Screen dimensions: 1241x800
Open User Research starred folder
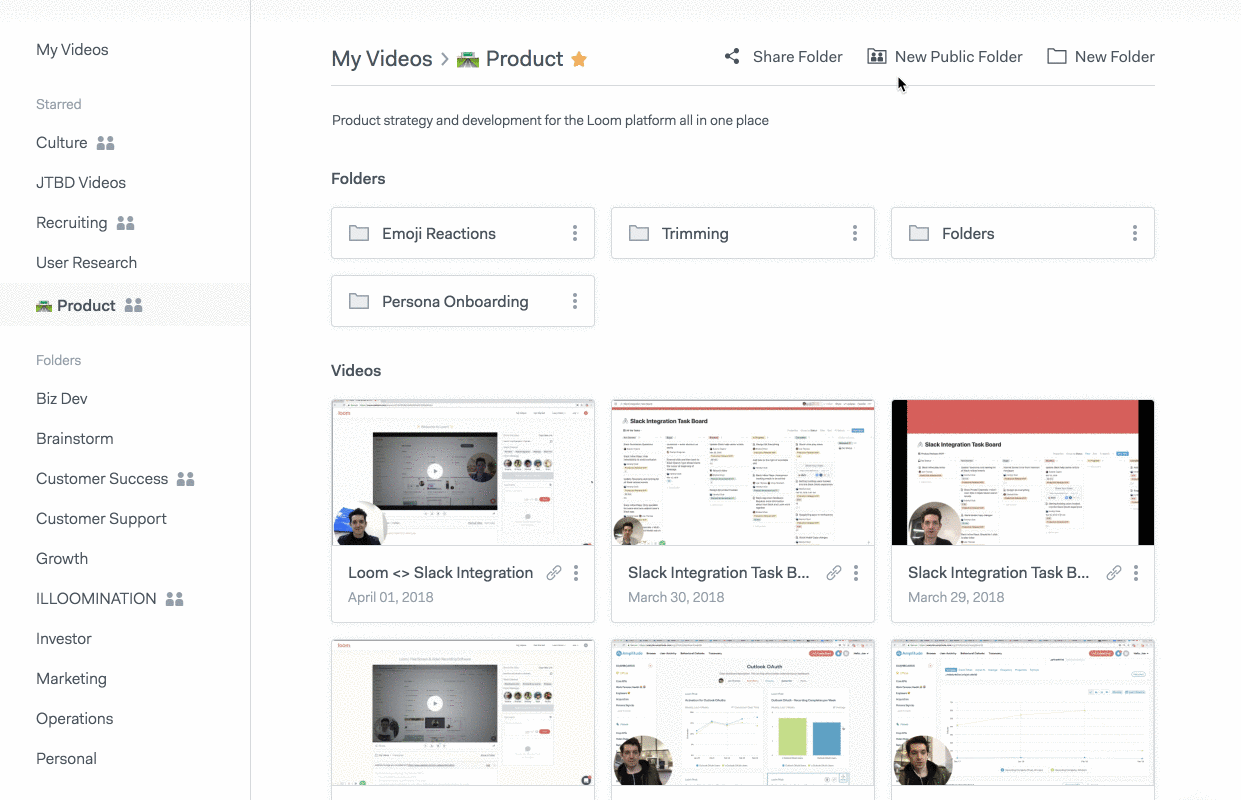point(86,263)
